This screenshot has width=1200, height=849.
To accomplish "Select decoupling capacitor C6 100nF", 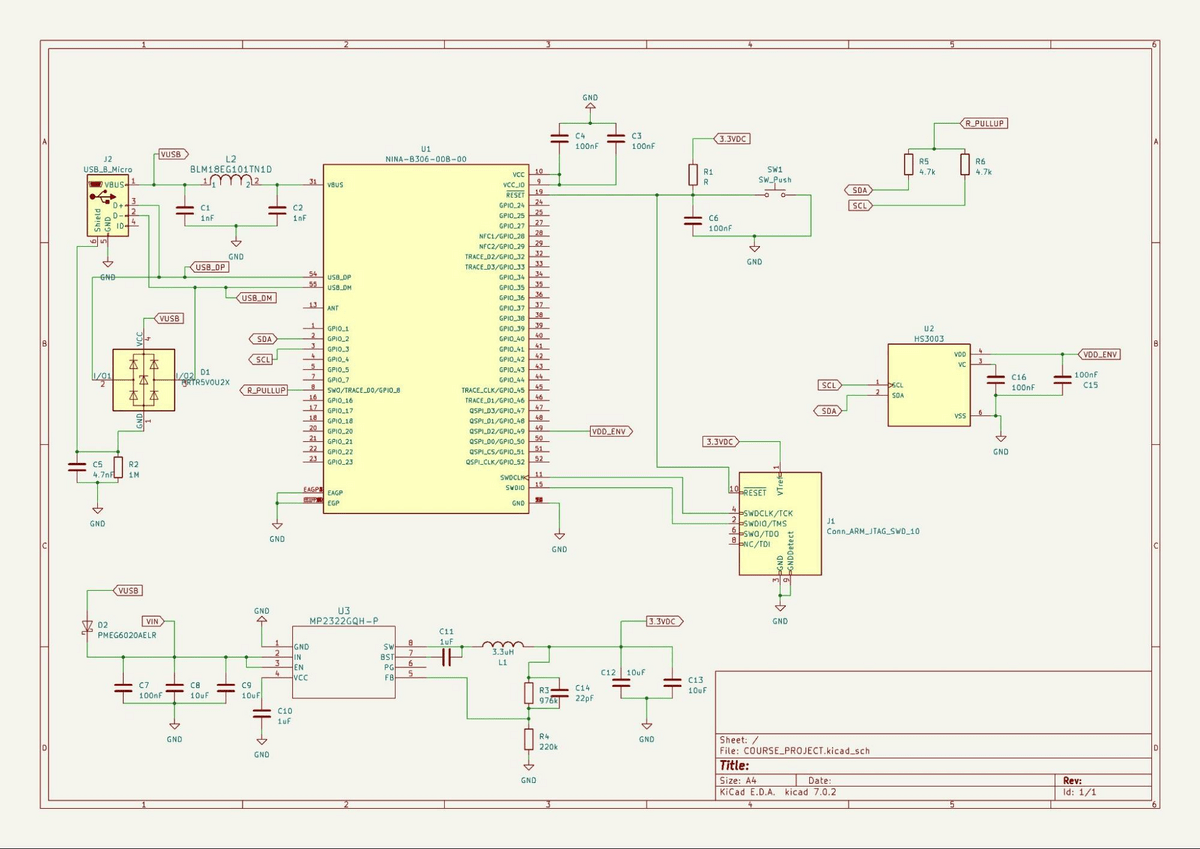I will pyautogui.click(x=695, y=222).
